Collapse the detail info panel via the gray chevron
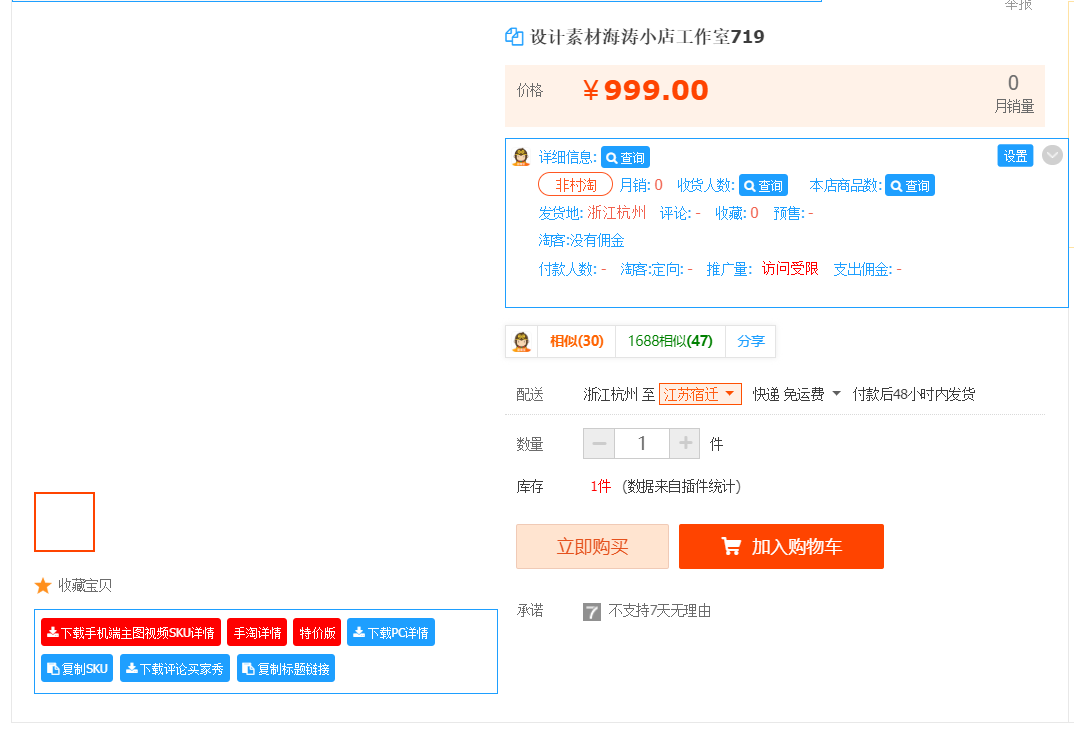 click(1051, 155)
